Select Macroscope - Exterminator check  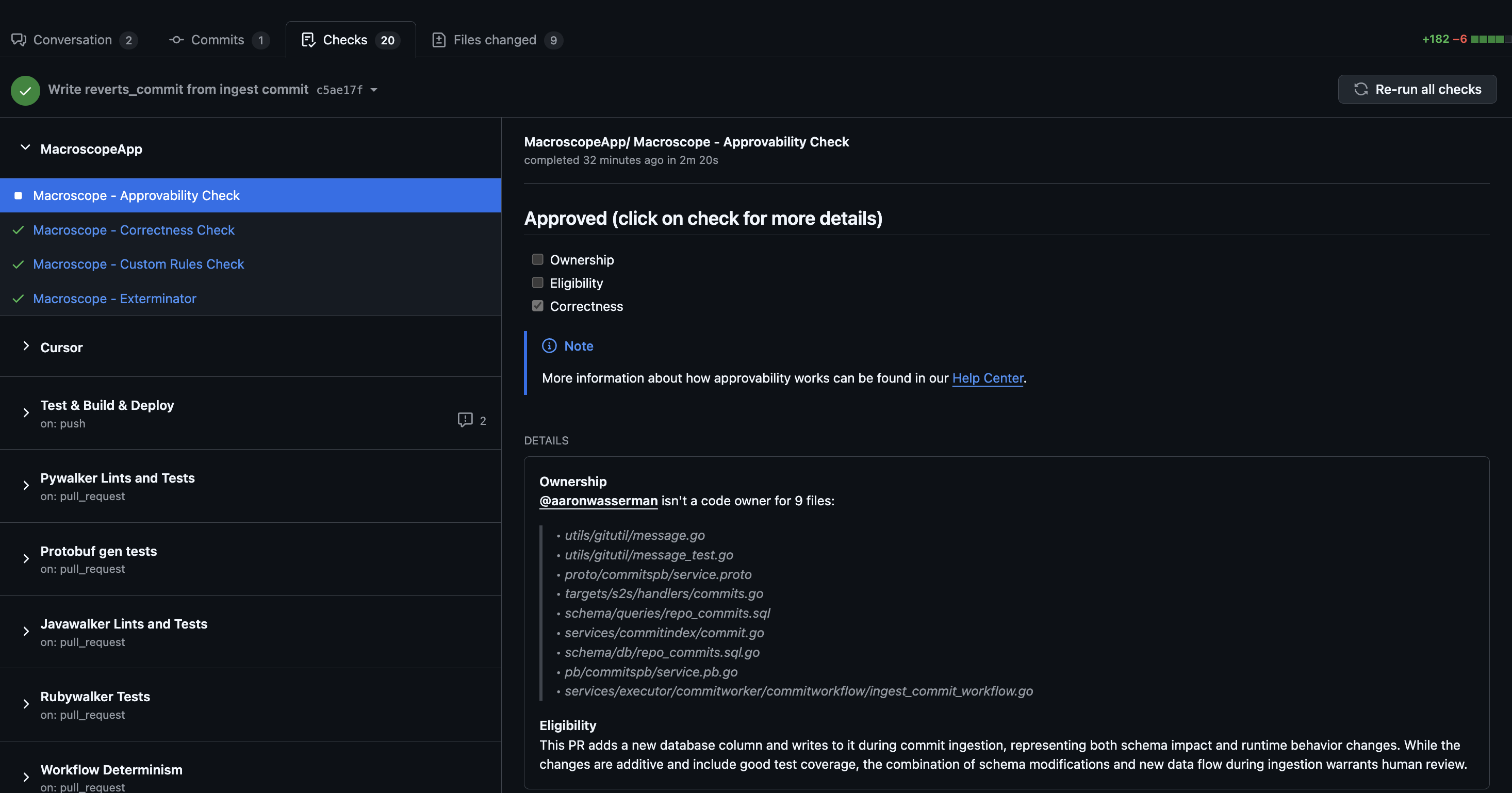coord(114,299)
